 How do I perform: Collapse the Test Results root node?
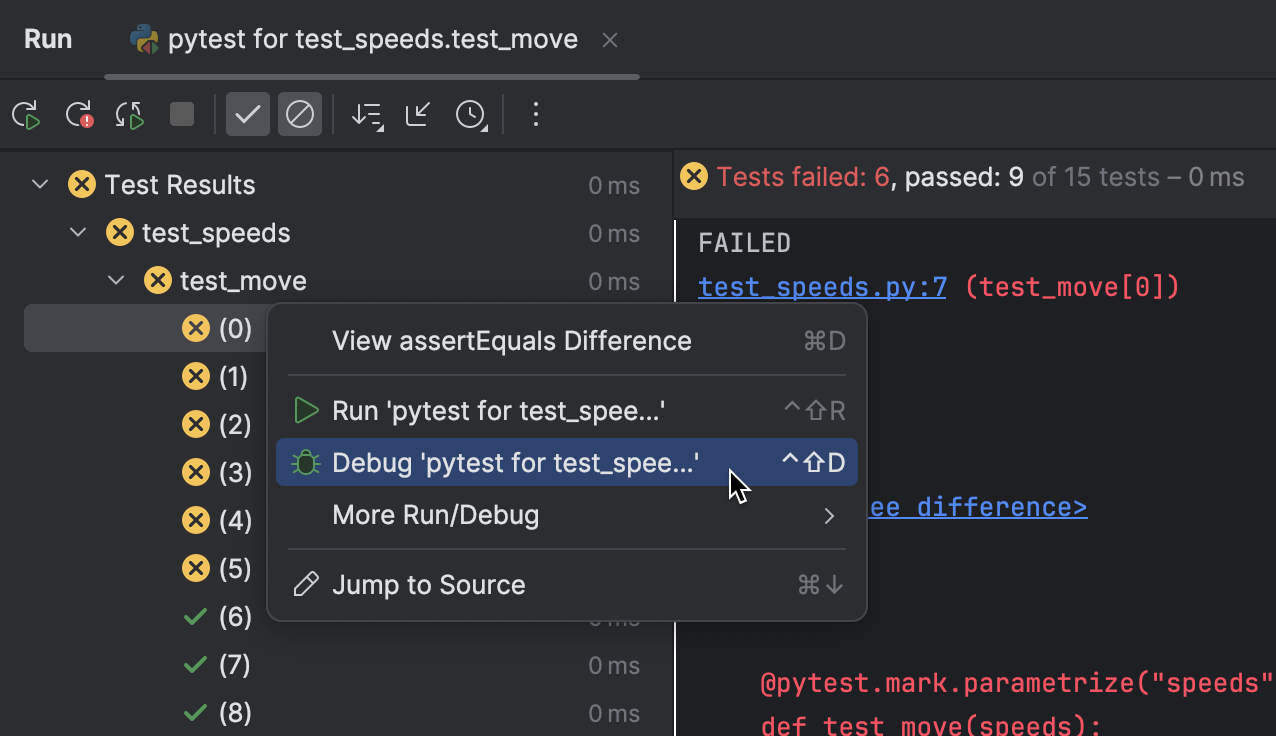click(39, 184)
